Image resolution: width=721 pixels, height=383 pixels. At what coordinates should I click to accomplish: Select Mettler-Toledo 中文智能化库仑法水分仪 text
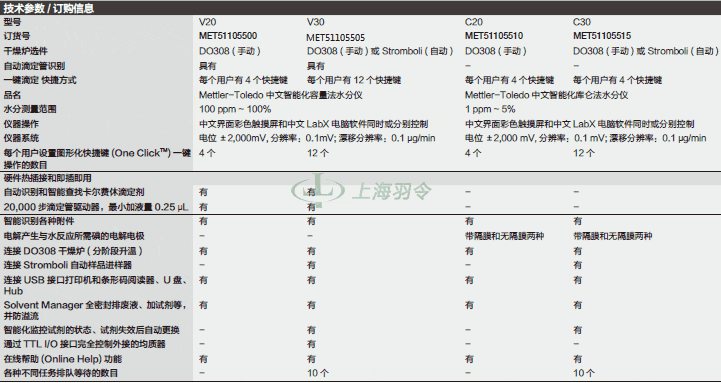(x=547, y=95)
